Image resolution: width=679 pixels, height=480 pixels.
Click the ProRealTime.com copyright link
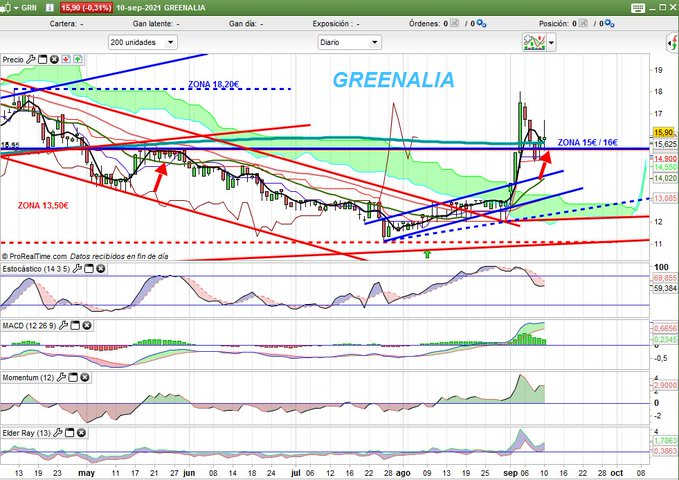tap(34, 256)
